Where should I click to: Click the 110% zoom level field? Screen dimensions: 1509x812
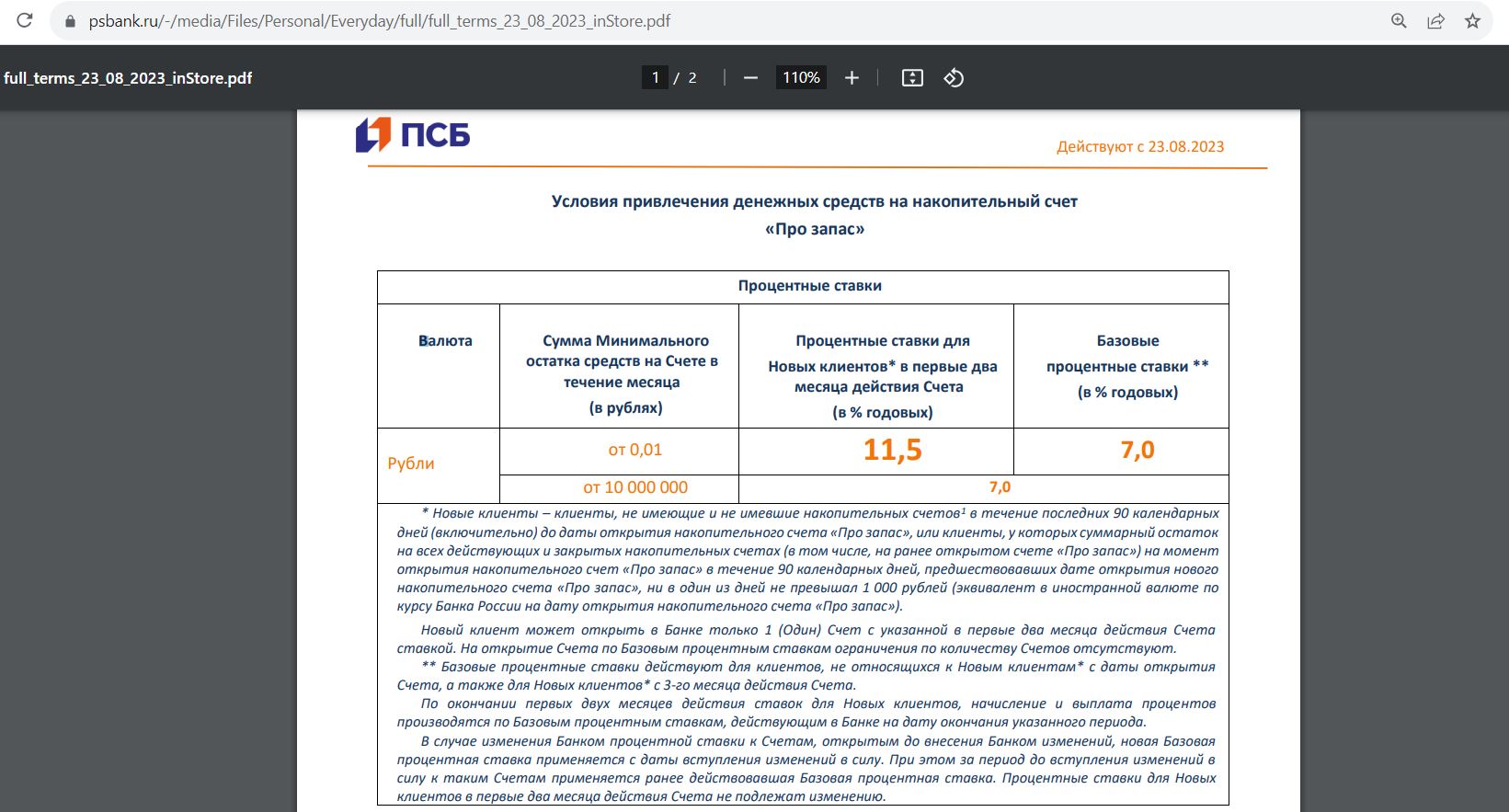[801, 78]
